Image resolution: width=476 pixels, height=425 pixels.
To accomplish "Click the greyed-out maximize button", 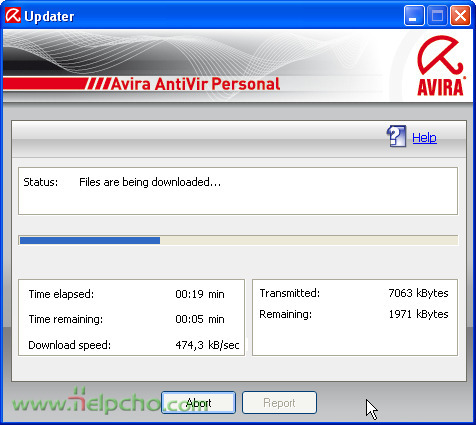I will (437, 15).
